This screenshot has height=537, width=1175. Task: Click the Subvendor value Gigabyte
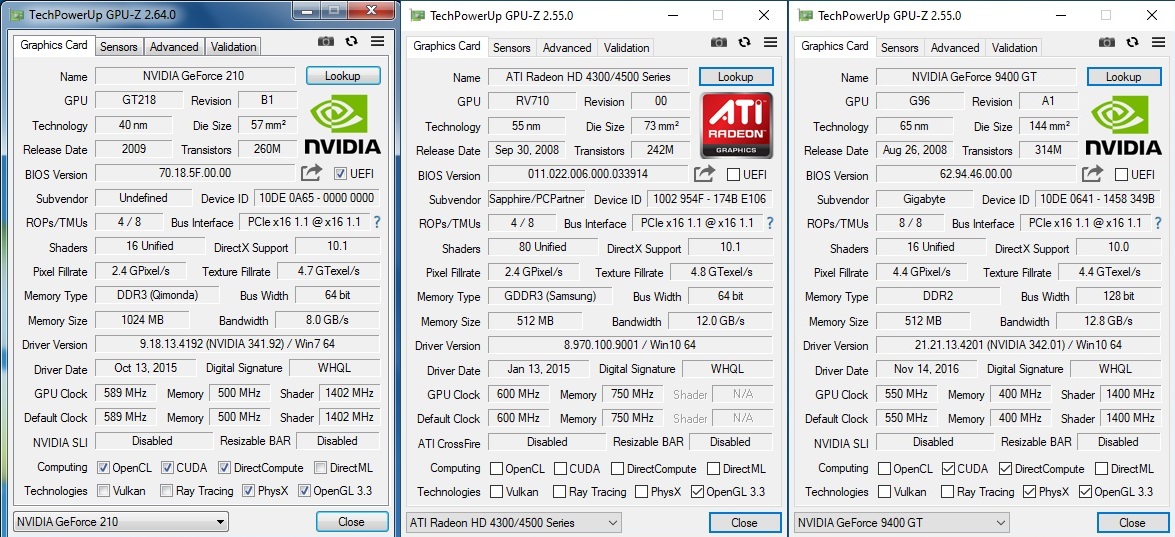(x=924, y=198)
